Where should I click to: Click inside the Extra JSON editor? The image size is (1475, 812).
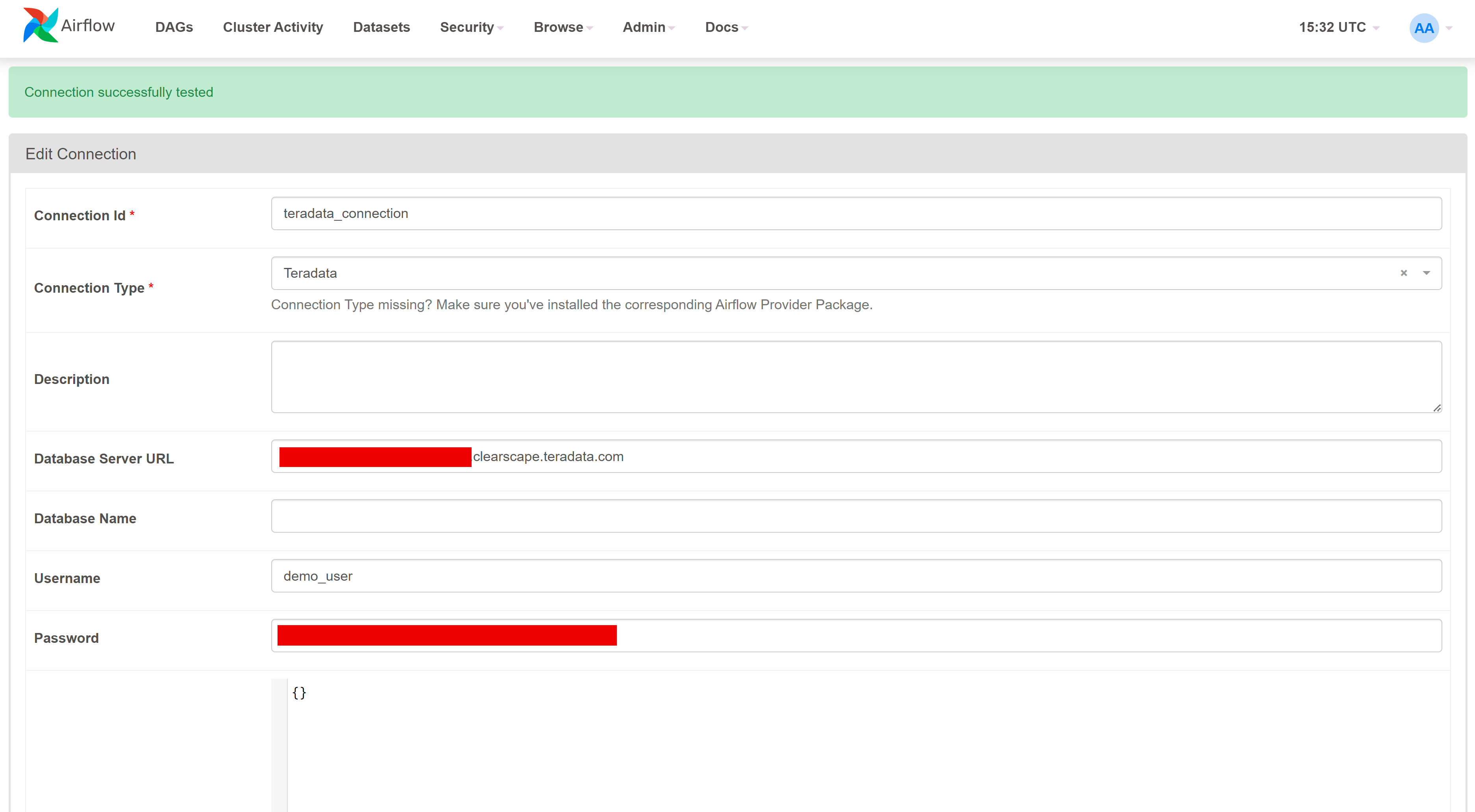[856, 745]
